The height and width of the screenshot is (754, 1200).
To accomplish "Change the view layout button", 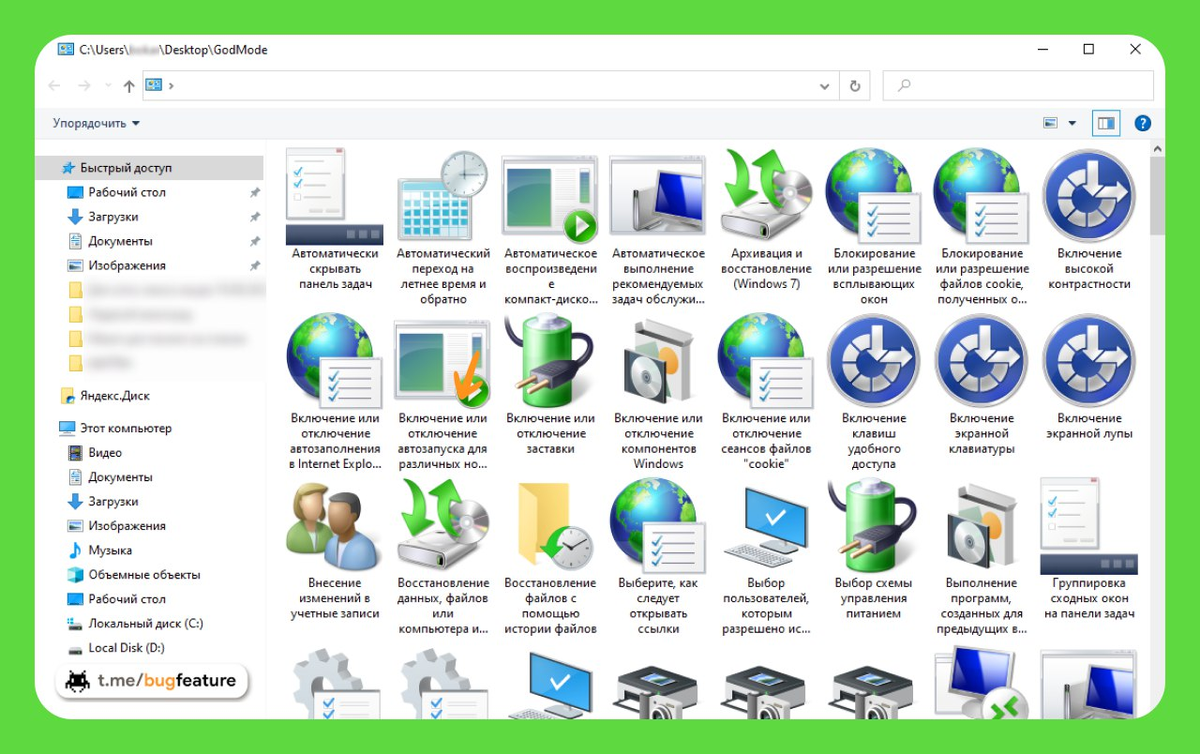I will [x=1050, y=123].
